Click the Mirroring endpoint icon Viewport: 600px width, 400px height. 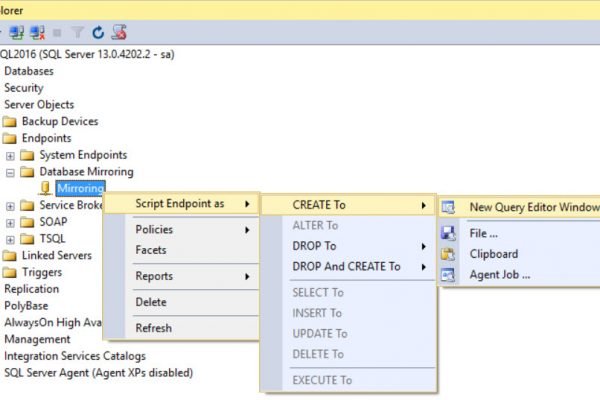[45, 188]
